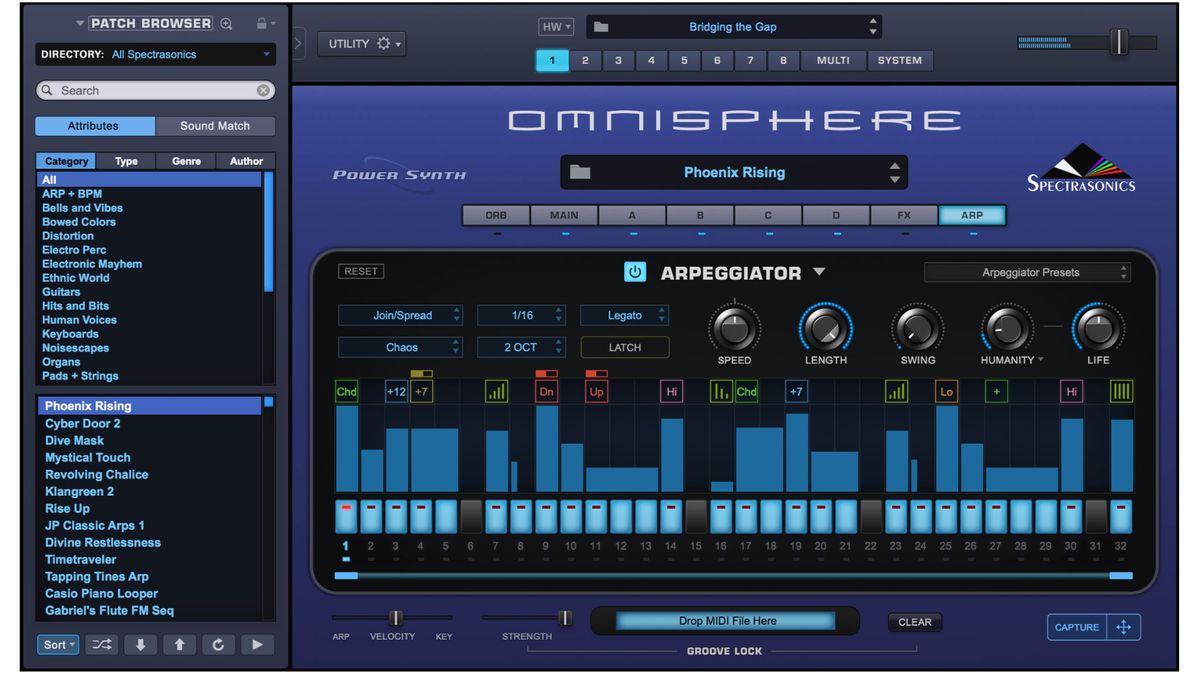Click the Velocity slider under the browser

pos(393,619)
